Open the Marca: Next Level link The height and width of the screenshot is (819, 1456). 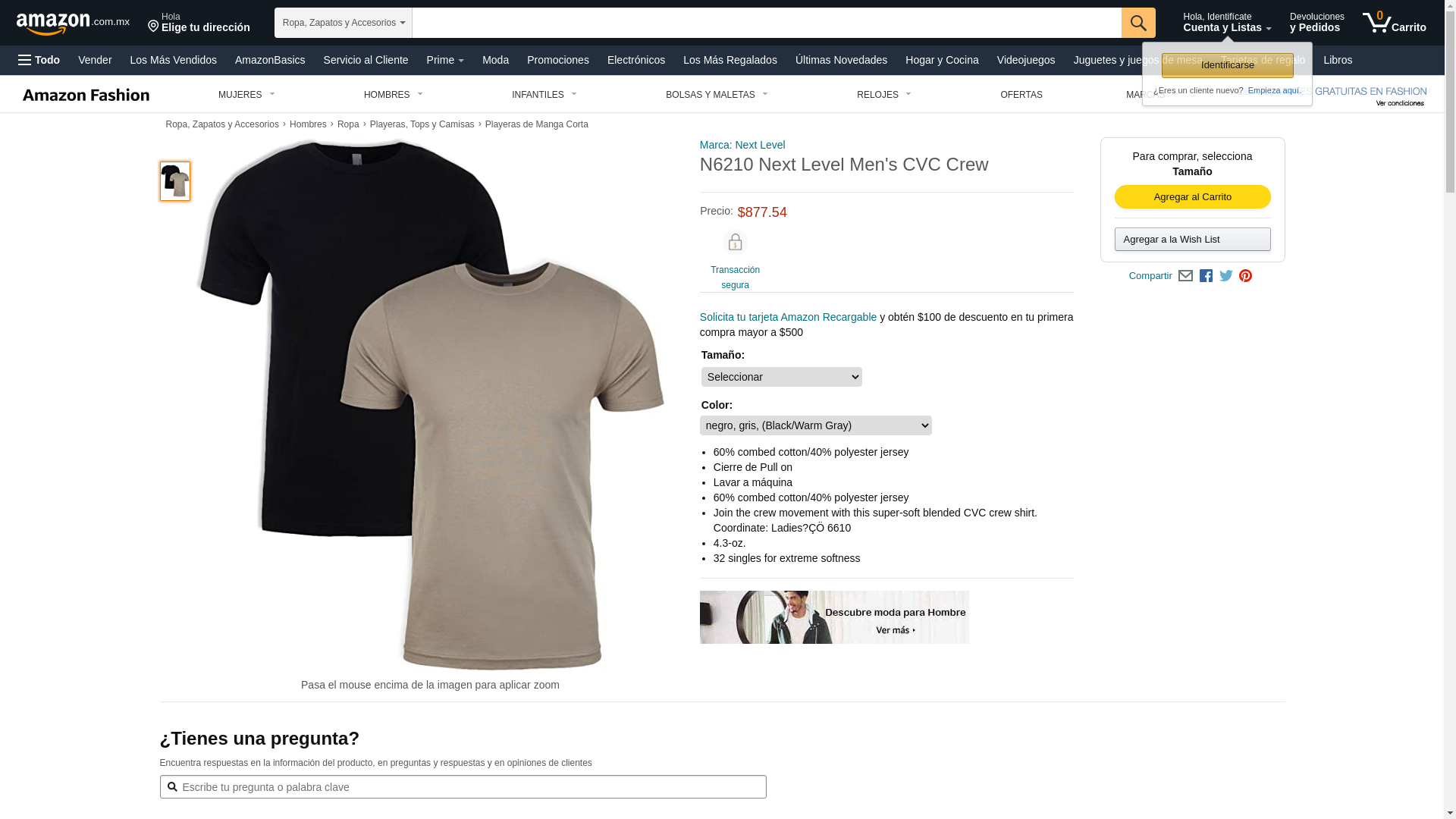742,145
